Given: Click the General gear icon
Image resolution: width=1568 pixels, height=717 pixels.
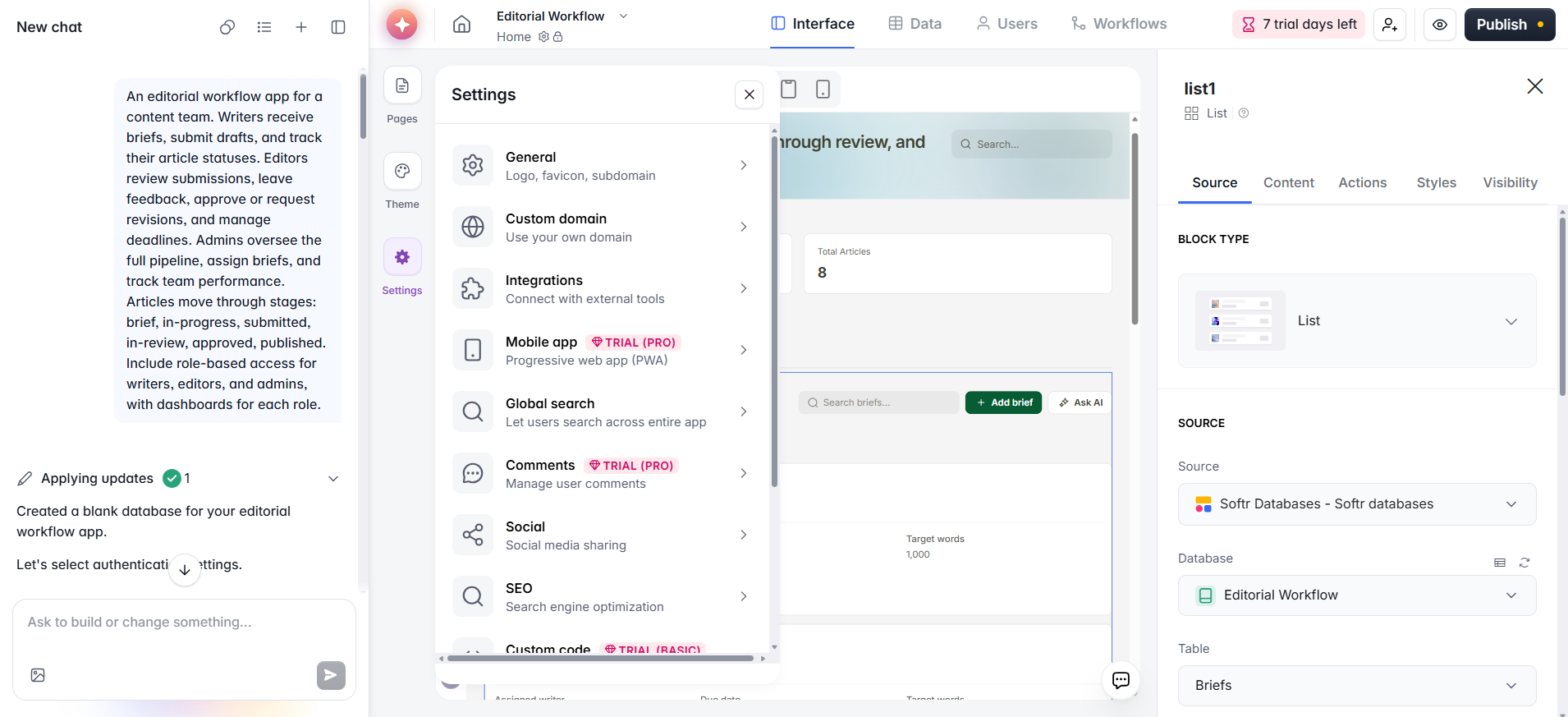Looking at the screenshot, I should pyautogui.click(x=473, y=165).
